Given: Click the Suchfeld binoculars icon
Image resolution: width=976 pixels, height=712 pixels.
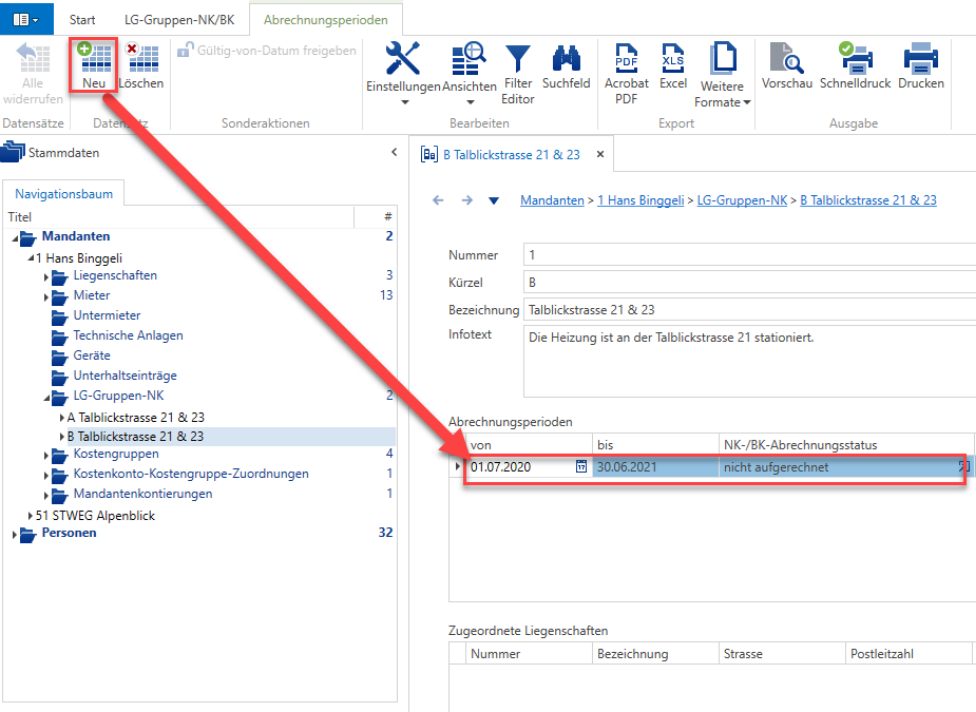Looking at the screenshot, I should click(566, 59).
